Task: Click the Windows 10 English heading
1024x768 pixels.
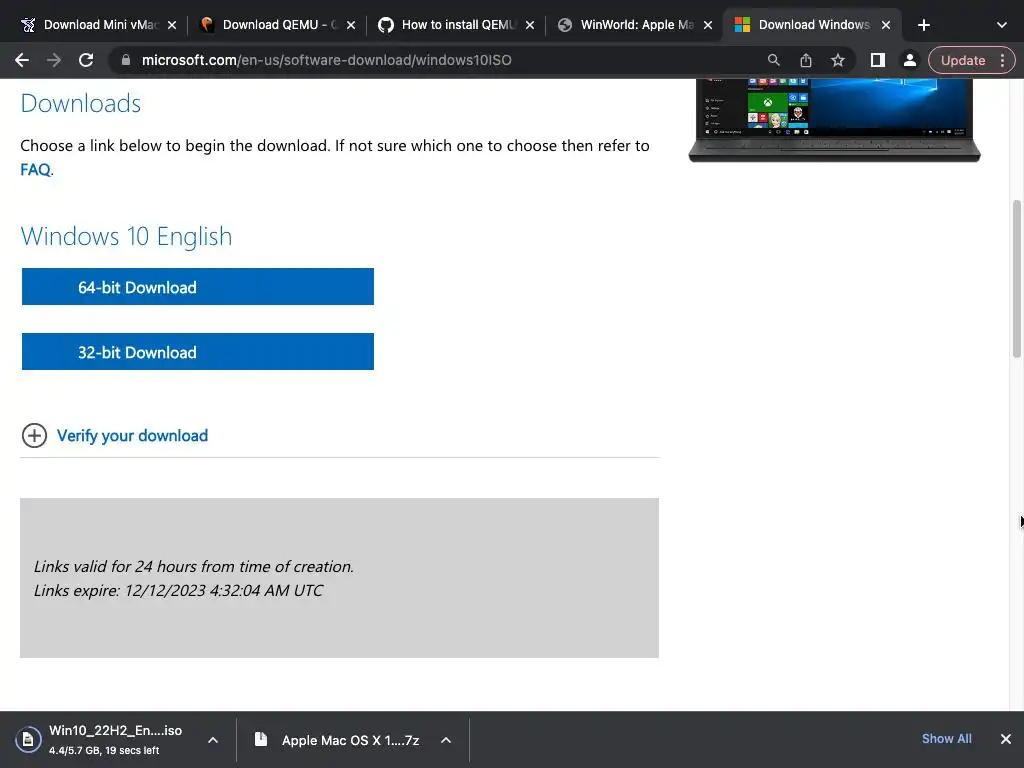Action: tap(126, 236)
